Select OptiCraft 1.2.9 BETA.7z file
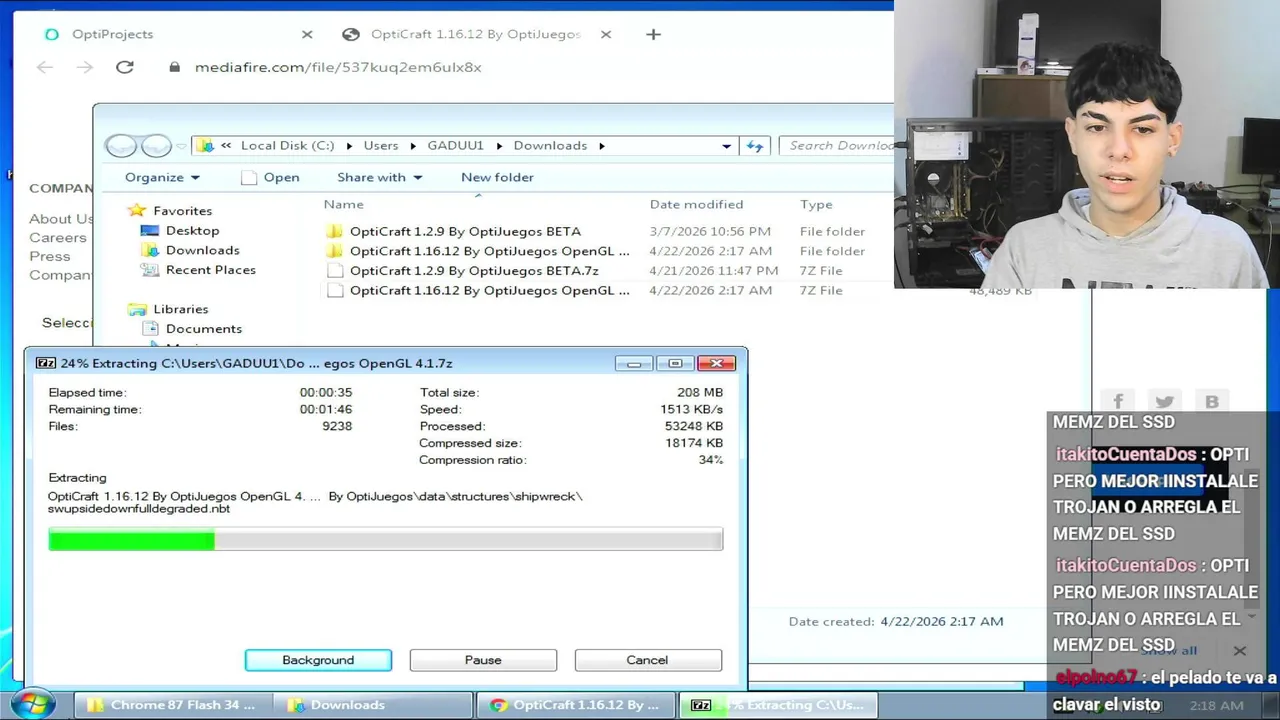This screenshot has width=1280, height=720. pyautogui.click(x=474, y=271)
